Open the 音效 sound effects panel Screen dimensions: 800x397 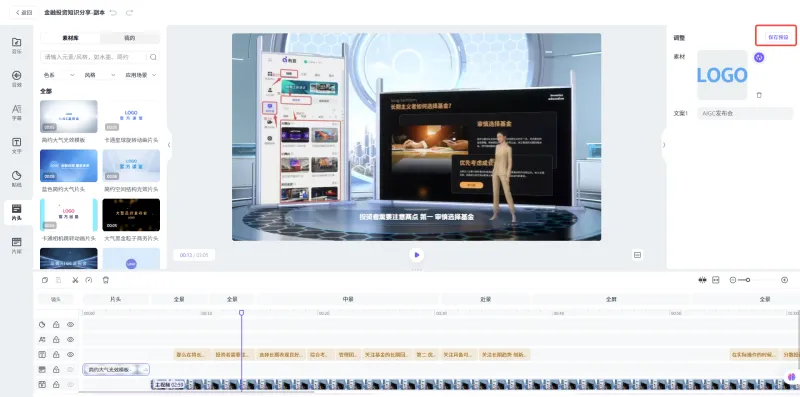[x=16, y=79]
